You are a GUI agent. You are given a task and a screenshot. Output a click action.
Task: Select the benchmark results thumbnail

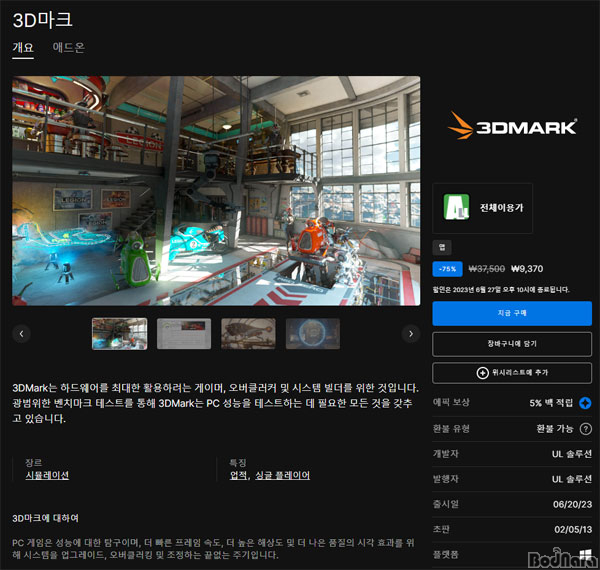pos(184,334)
